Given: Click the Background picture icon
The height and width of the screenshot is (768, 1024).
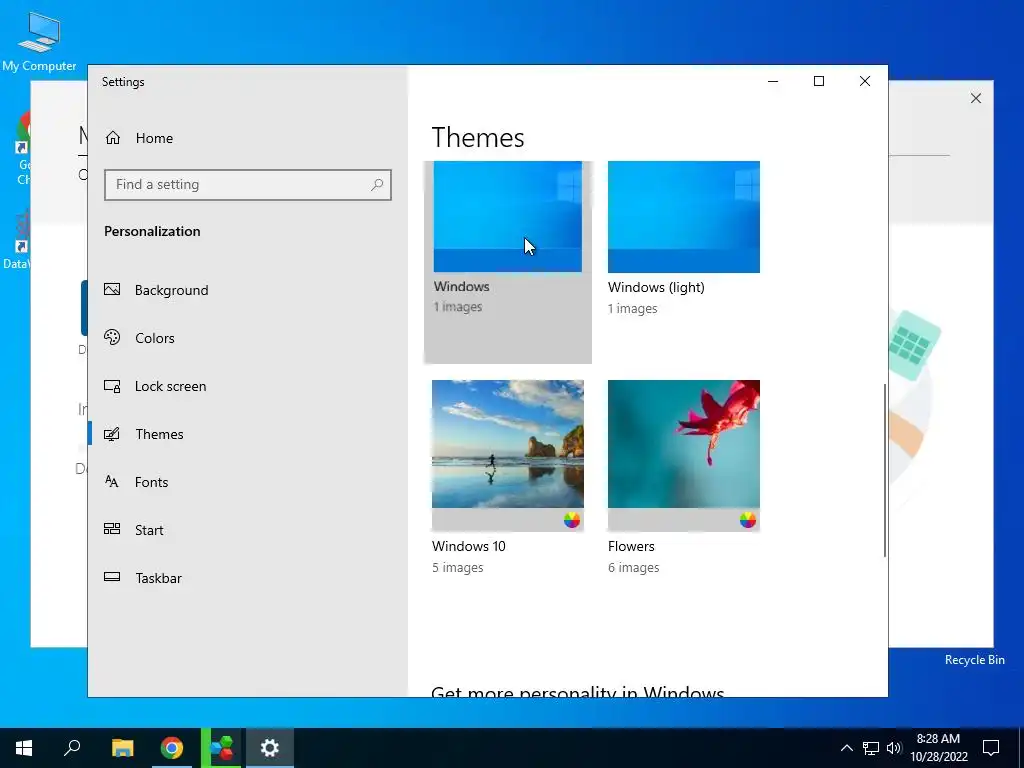Looking at the screenshot, I should point(112,289).
